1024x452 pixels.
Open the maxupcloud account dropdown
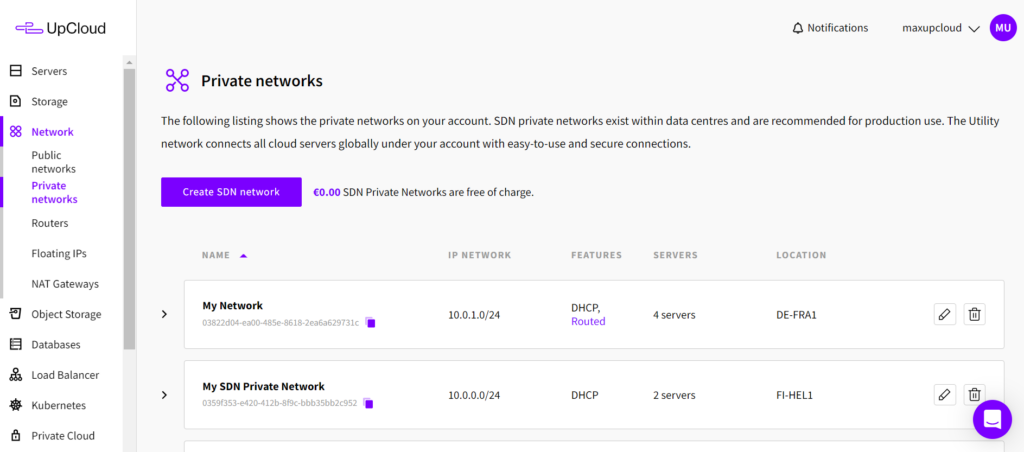[x=940, y=28]
